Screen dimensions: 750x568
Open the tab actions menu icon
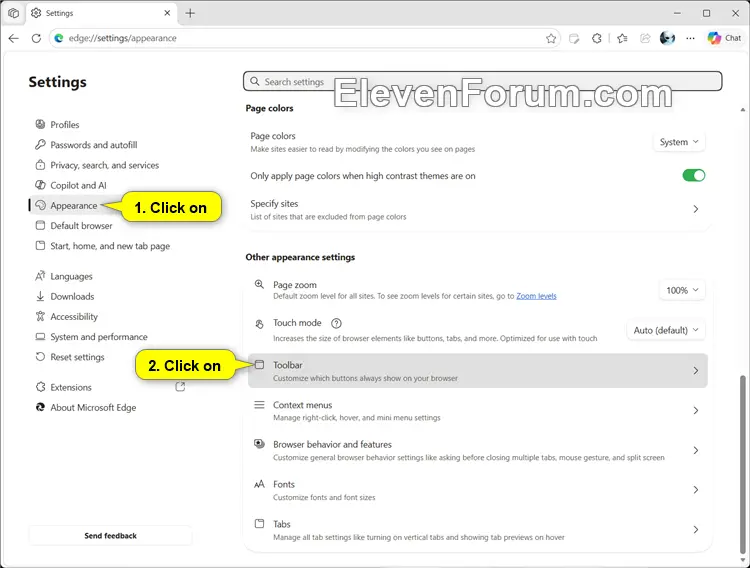tap(13, 13)
